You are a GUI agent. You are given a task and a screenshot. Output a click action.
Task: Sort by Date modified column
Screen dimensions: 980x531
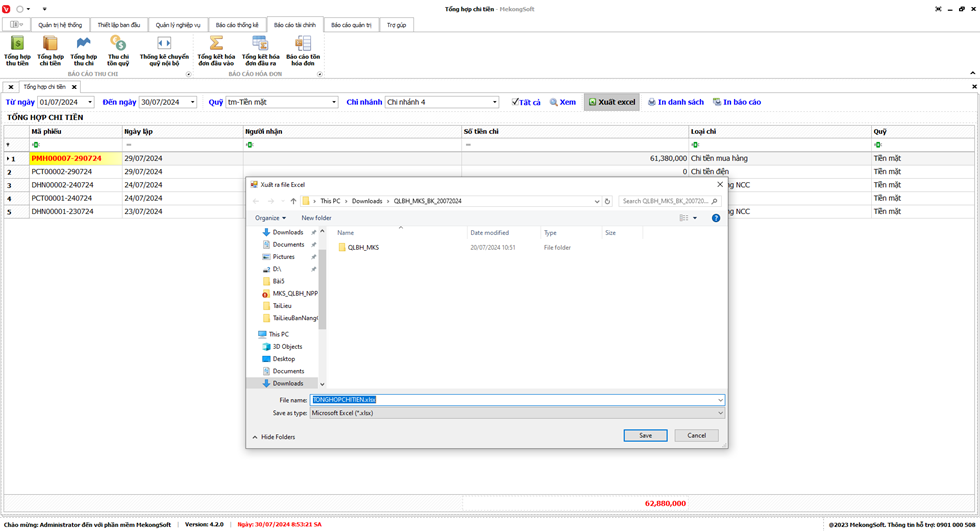[489, 233]
